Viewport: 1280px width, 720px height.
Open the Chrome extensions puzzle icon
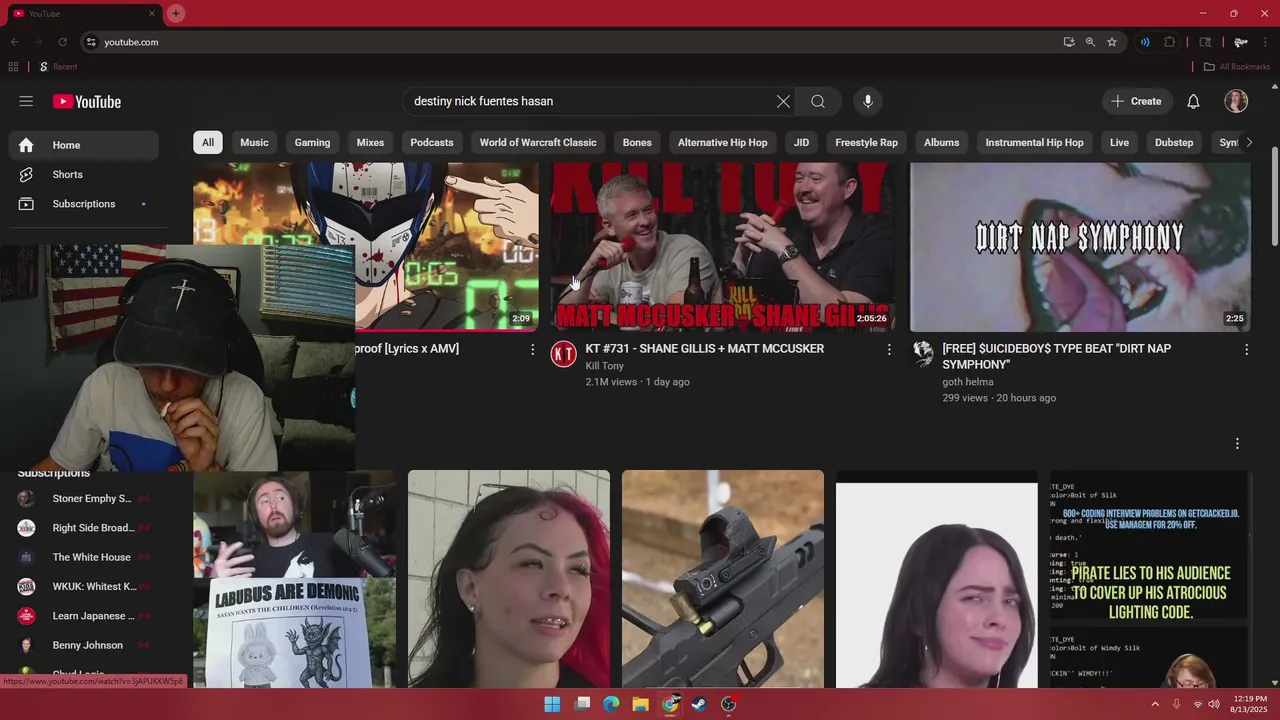pos(1170,42)
